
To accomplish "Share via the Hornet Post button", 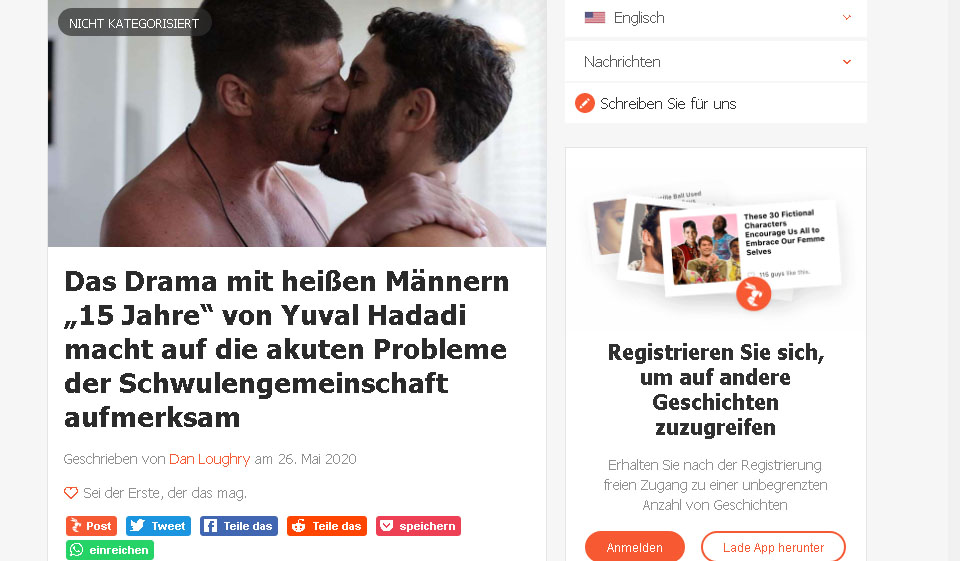I will coord(91,526).
